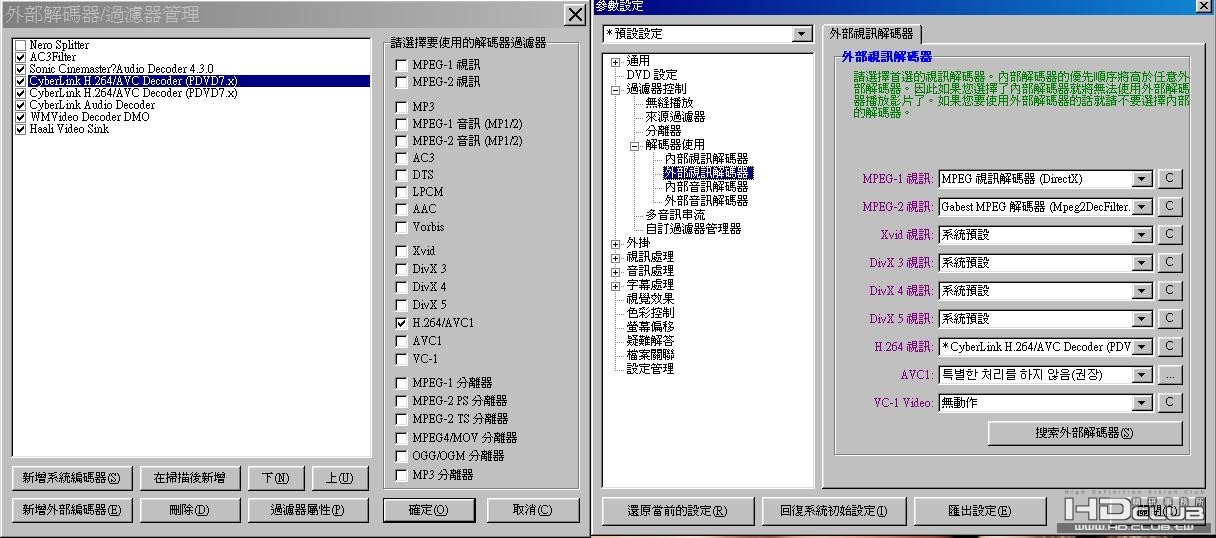Check the DivX 5 checkbox
This screenshot has height=538, width=1216.
click(x=402, y=305)
